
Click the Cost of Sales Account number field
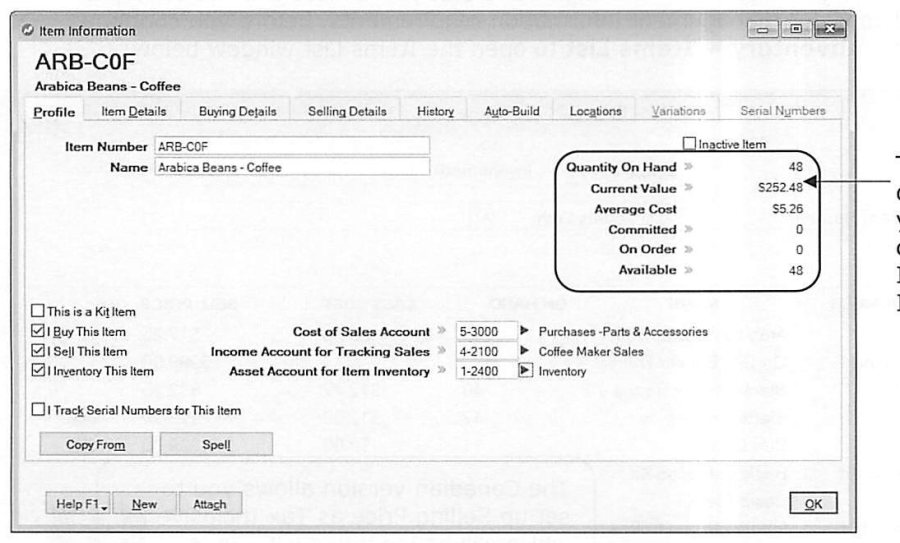pos(486,331)
